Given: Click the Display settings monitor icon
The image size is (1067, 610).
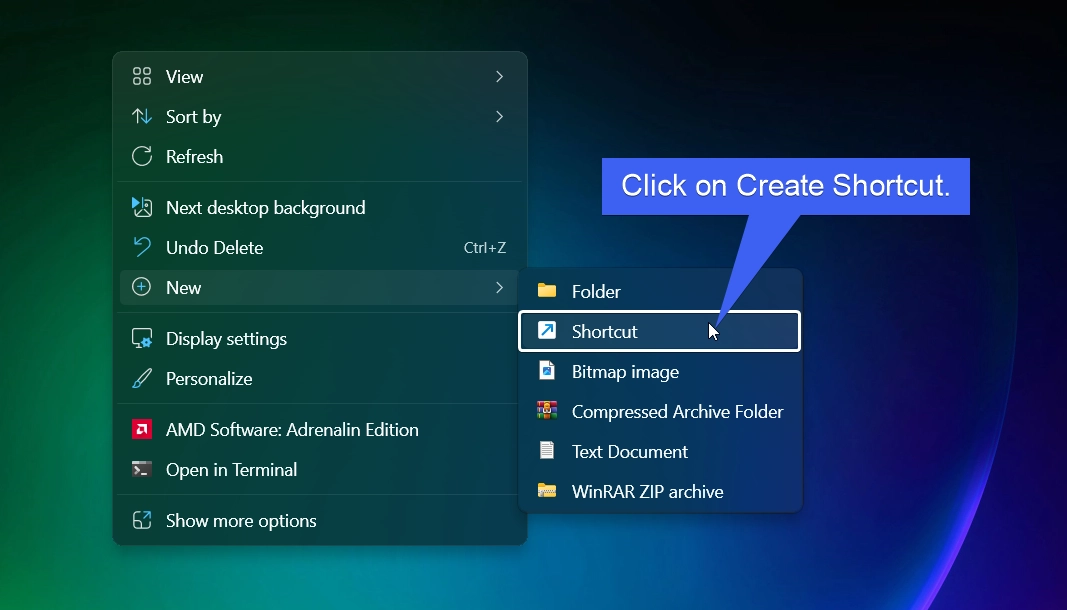Looking at the screenshot, I should click(x=142, y=338).
